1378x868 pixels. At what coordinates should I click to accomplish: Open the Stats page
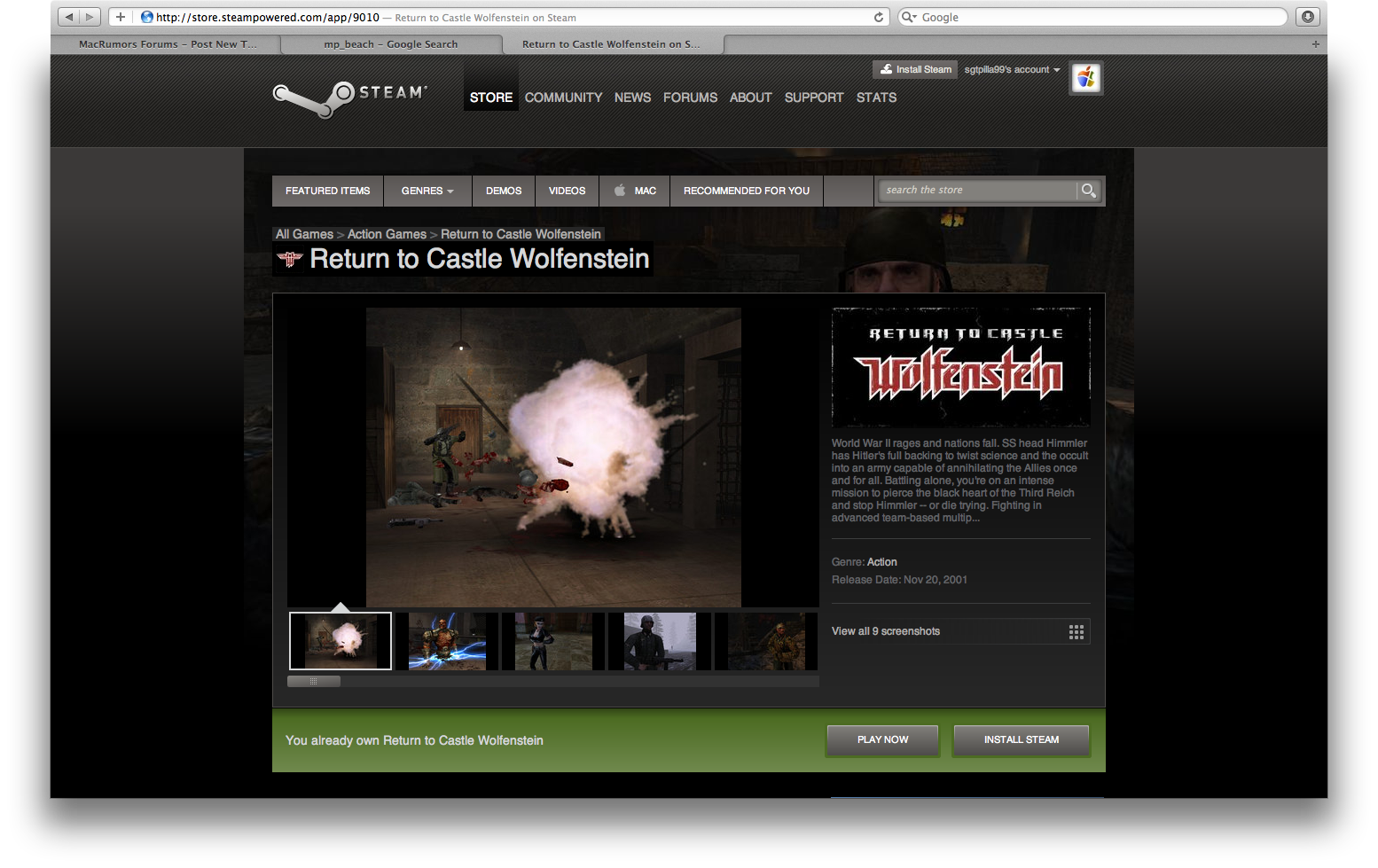[x=876, y=98]
